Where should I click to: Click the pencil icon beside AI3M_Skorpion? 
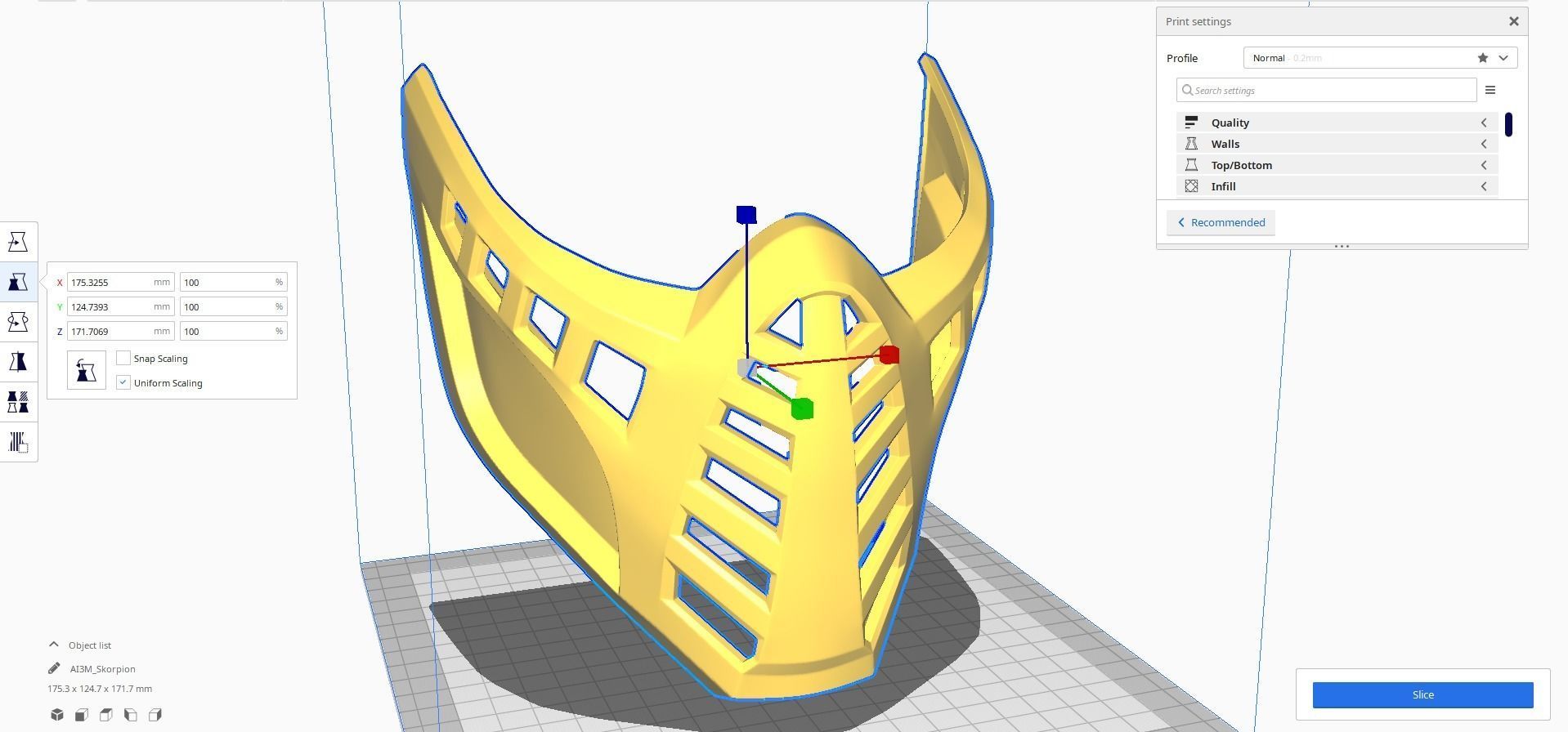pyautogui.click(x=54, y=668)
